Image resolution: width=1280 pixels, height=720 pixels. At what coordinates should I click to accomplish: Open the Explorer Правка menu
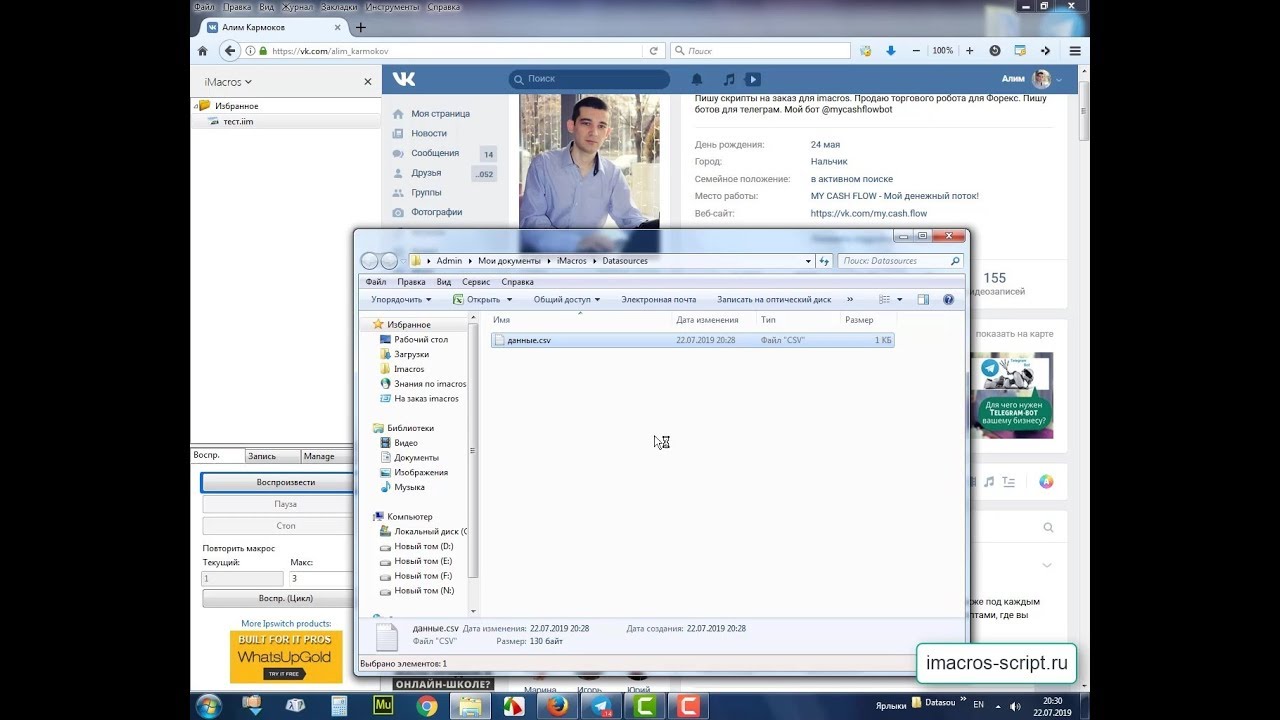point(411,282)
